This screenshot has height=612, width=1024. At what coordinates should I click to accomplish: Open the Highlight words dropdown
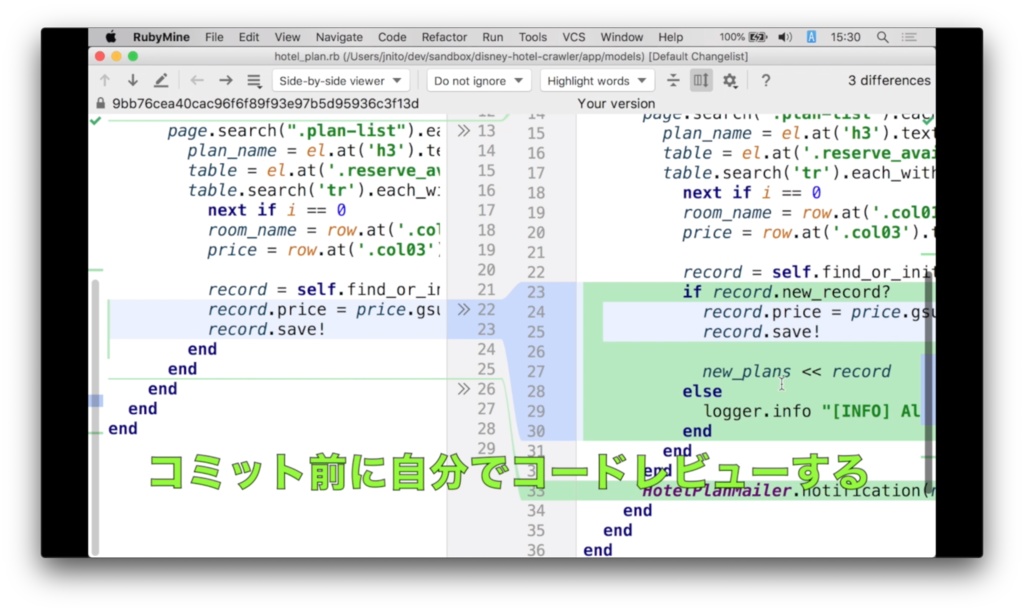597,80
